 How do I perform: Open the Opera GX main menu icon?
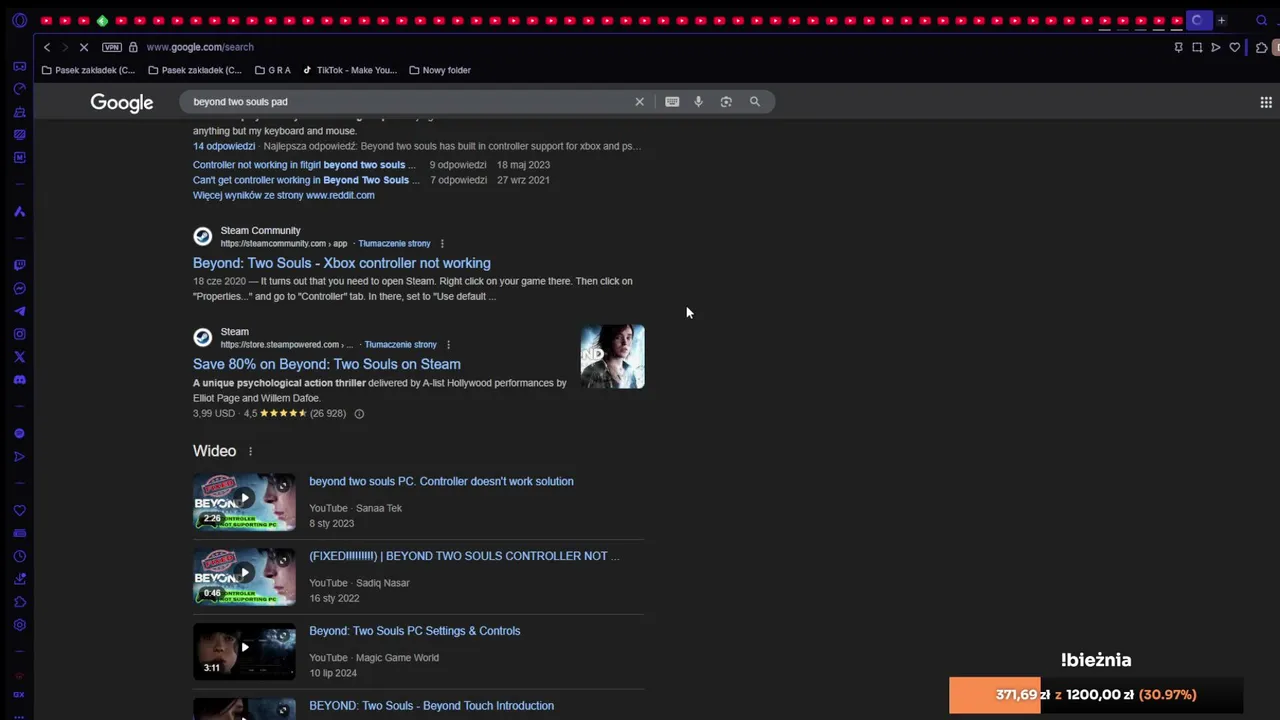click(x=19, y=20)
